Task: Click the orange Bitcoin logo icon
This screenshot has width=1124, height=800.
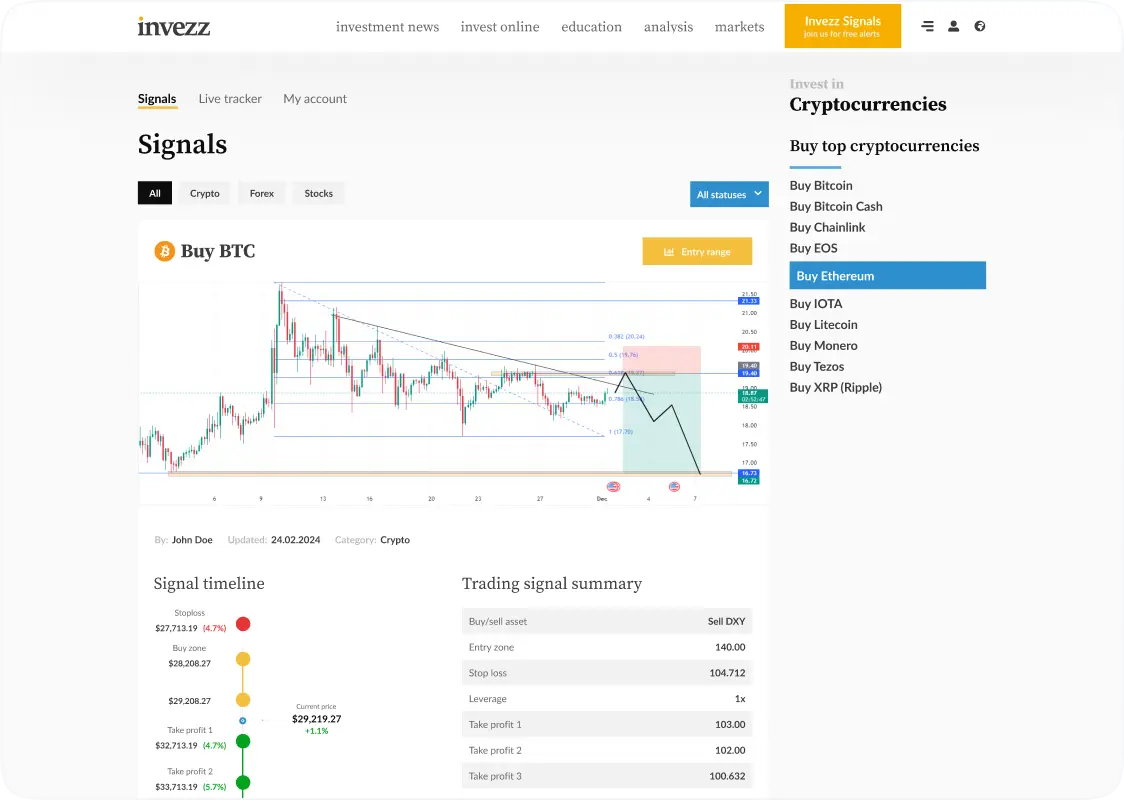Action: click(x=164, y=251)
